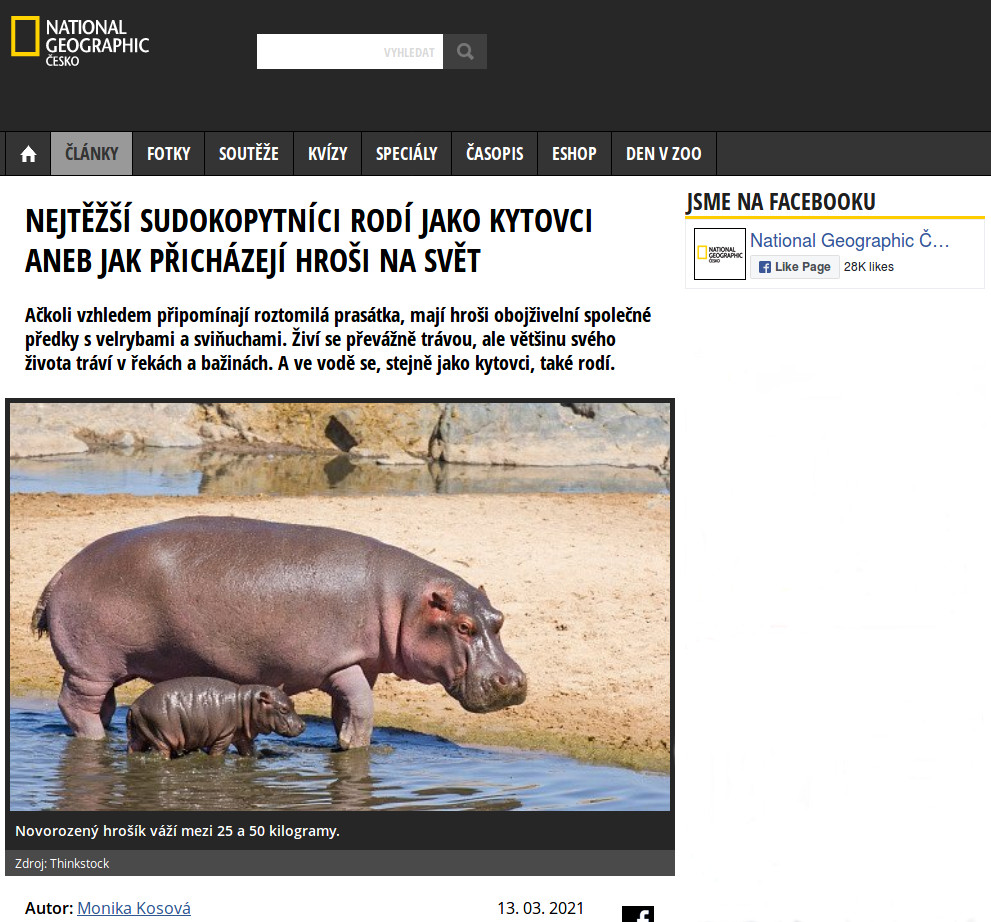Select the Speciály menu item
The width and height of the screenshot is (991, 922).
(x=406, y=154)
